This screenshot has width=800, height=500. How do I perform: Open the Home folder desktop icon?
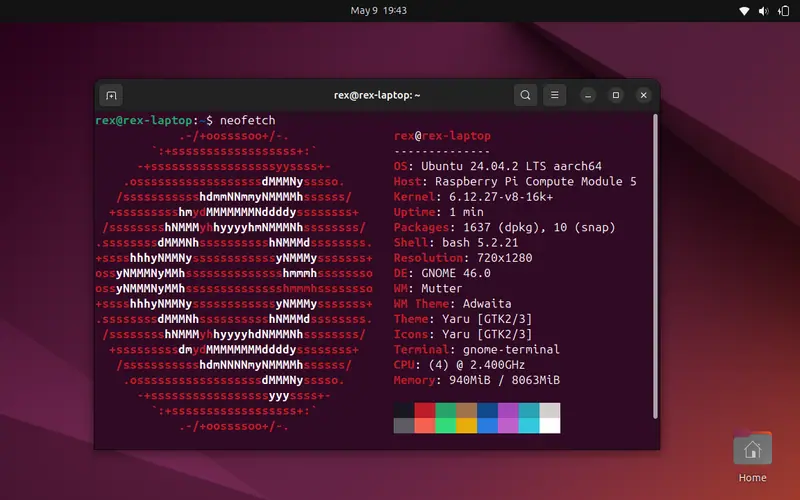pyautogui.click(x=752, y=448)
